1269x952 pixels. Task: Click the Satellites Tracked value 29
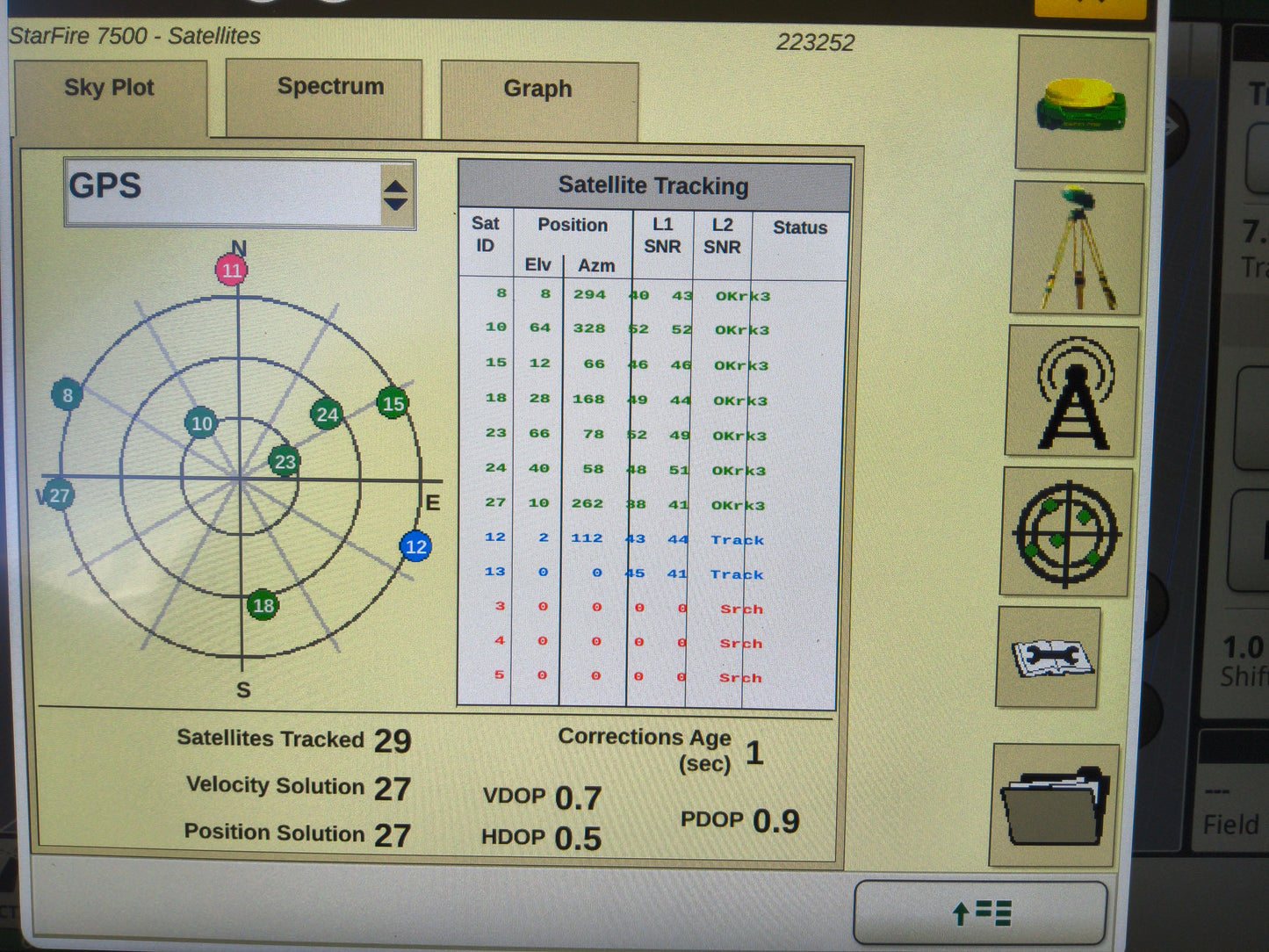tap(393, 741)
